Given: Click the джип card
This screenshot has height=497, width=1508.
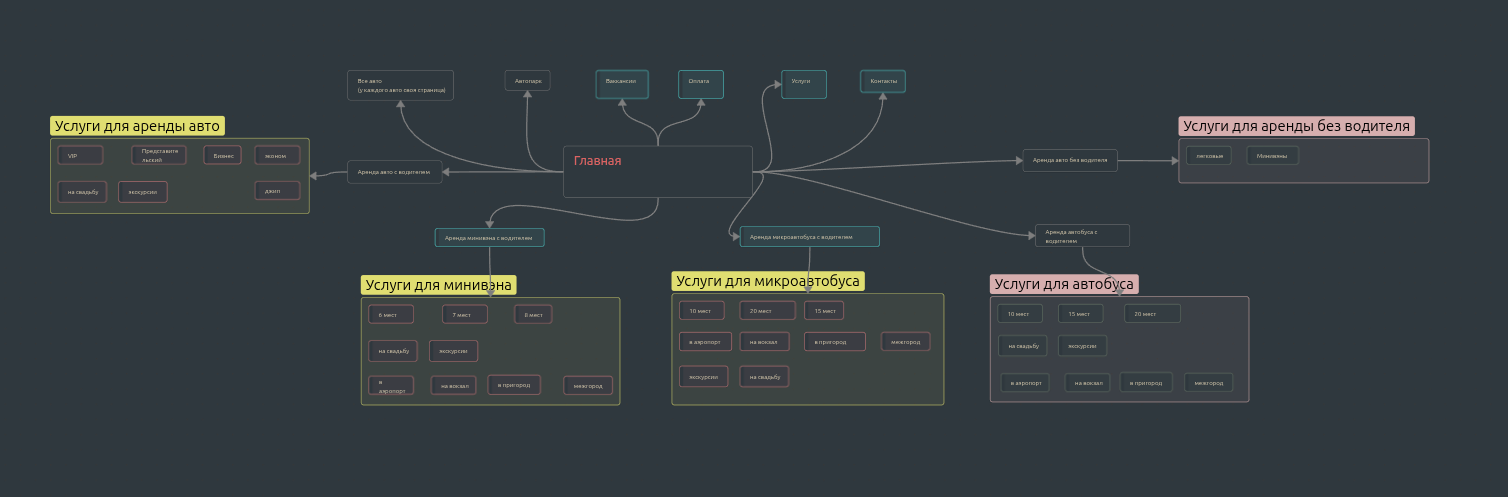Looking at the screenshot, I should coord(277,191).
